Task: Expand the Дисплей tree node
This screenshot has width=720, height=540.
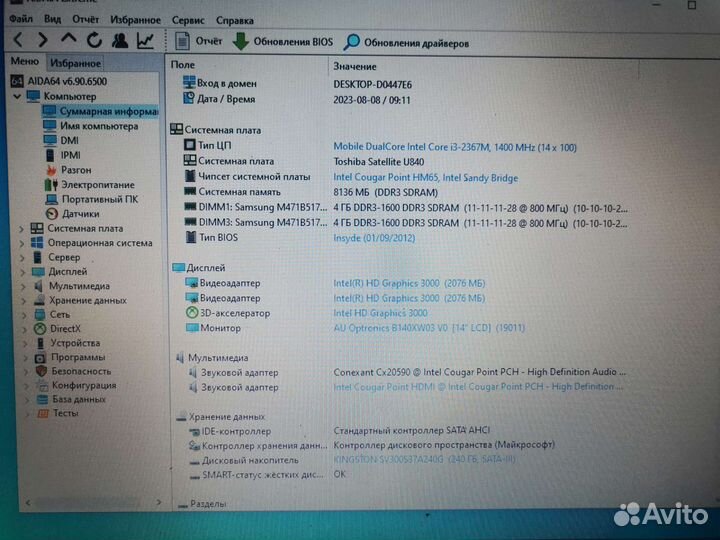Action: click(x=23, y=272)
